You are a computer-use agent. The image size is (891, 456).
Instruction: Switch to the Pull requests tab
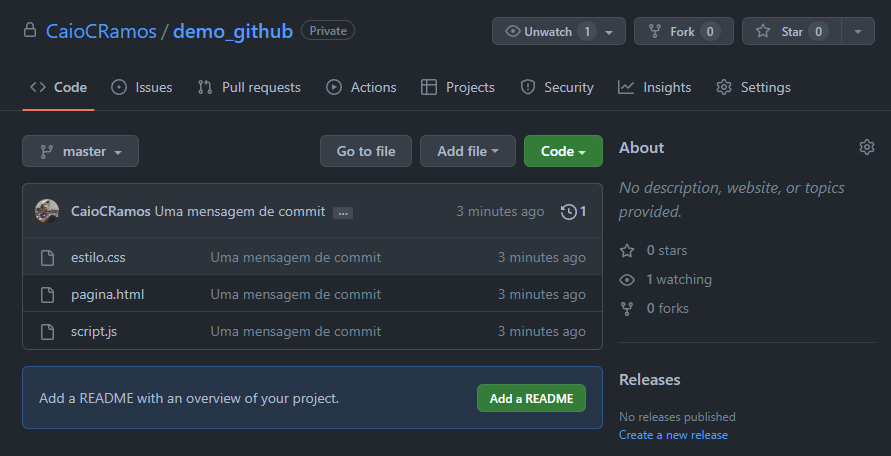(249, 87)
